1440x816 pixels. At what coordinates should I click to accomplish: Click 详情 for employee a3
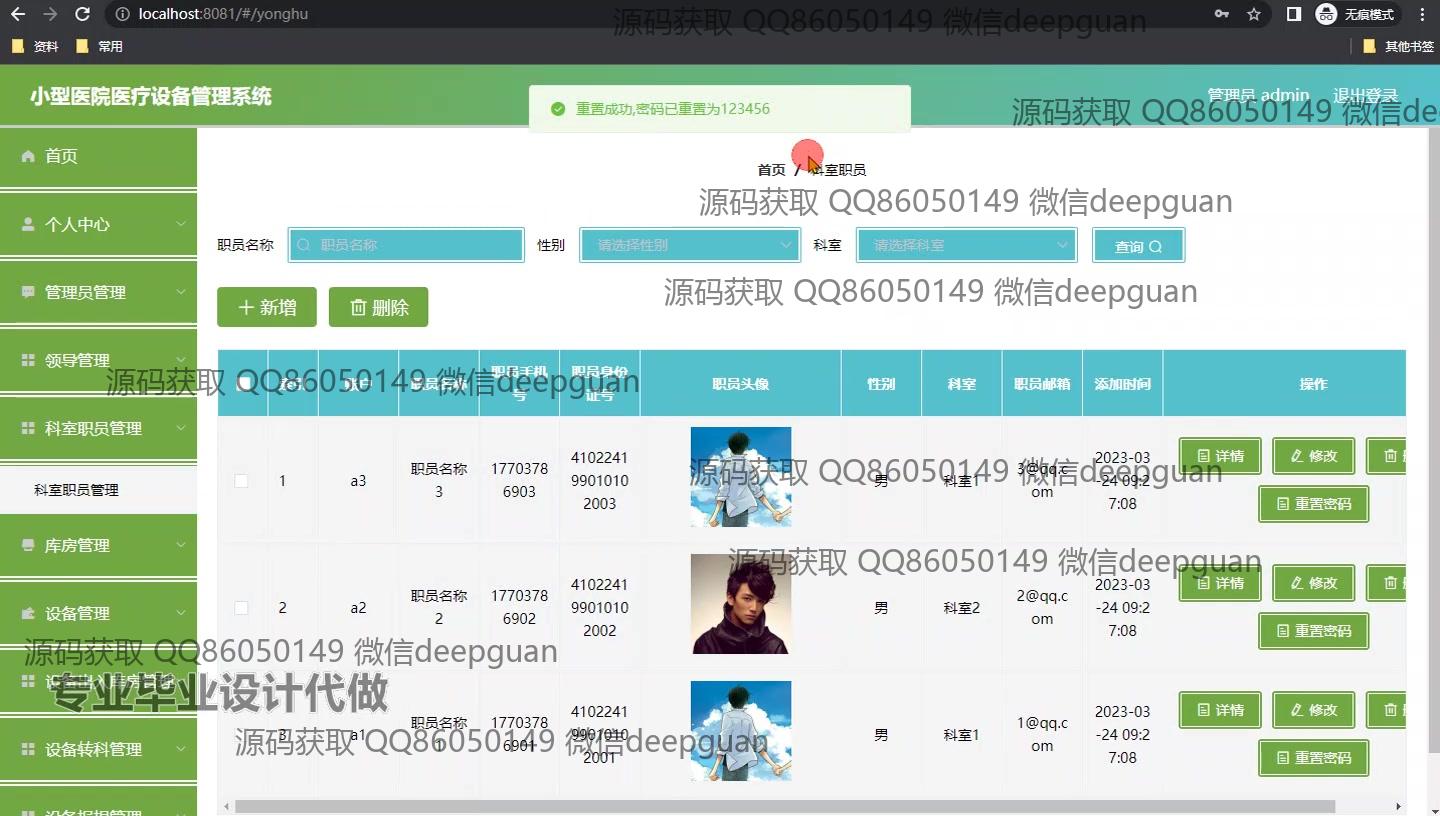click(1220, 456)
